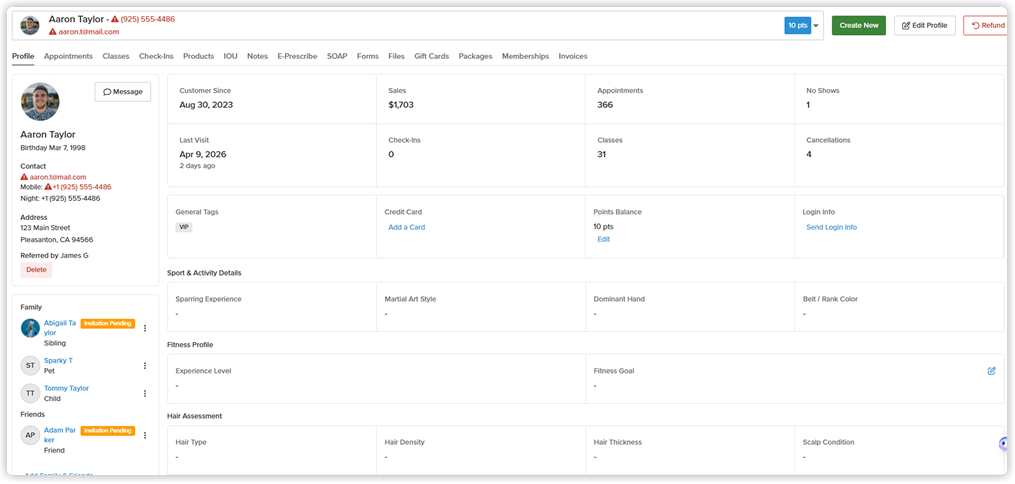The image size is (1015, 484).
Task: Switch to the Appointments tab
Action: click(68, 56)
